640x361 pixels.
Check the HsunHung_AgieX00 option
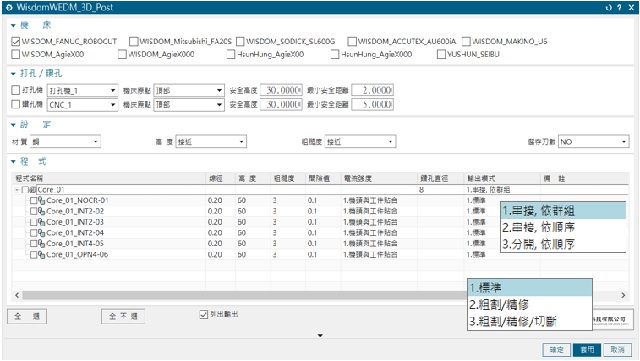tap(231, 54)
